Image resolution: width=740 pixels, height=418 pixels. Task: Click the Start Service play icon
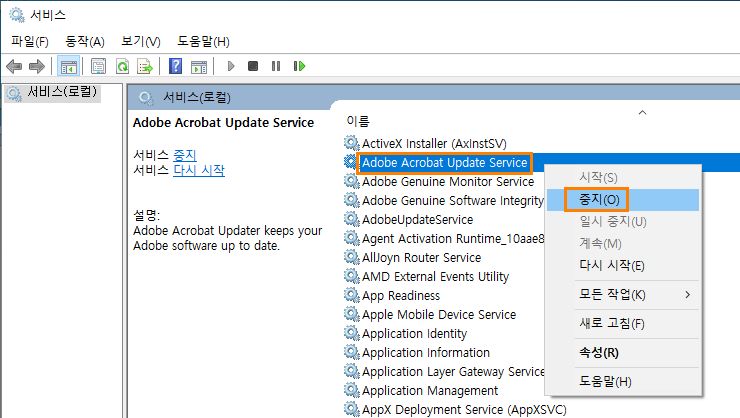coord(231,66)
